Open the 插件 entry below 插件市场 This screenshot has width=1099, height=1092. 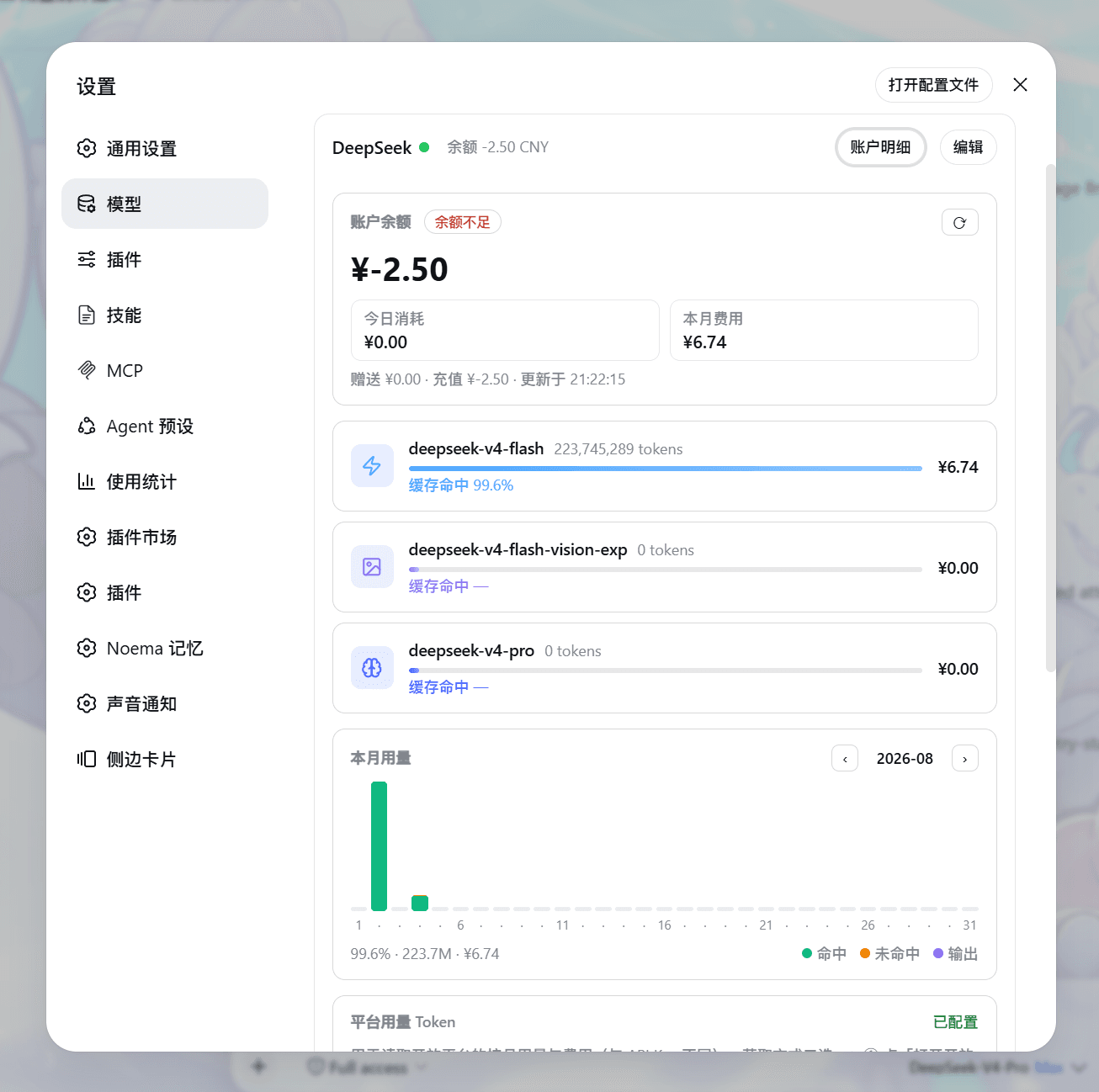coord(165,592)
